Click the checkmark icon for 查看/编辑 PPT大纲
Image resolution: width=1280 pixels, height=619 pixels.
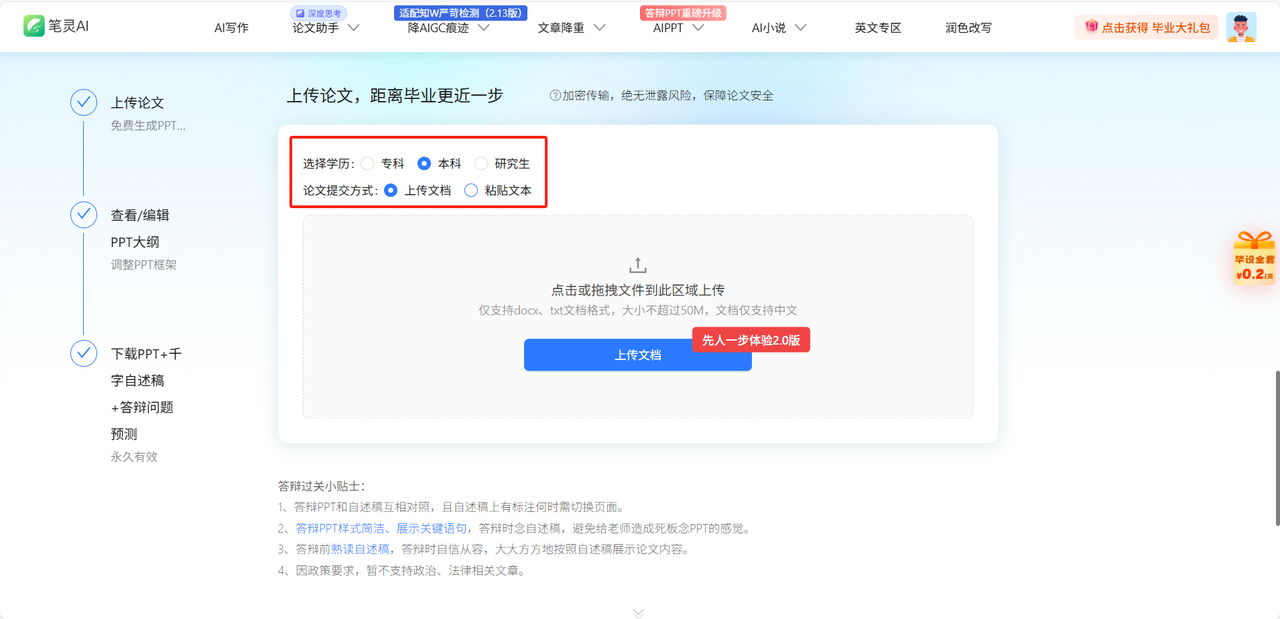click(x=84, y=215)
